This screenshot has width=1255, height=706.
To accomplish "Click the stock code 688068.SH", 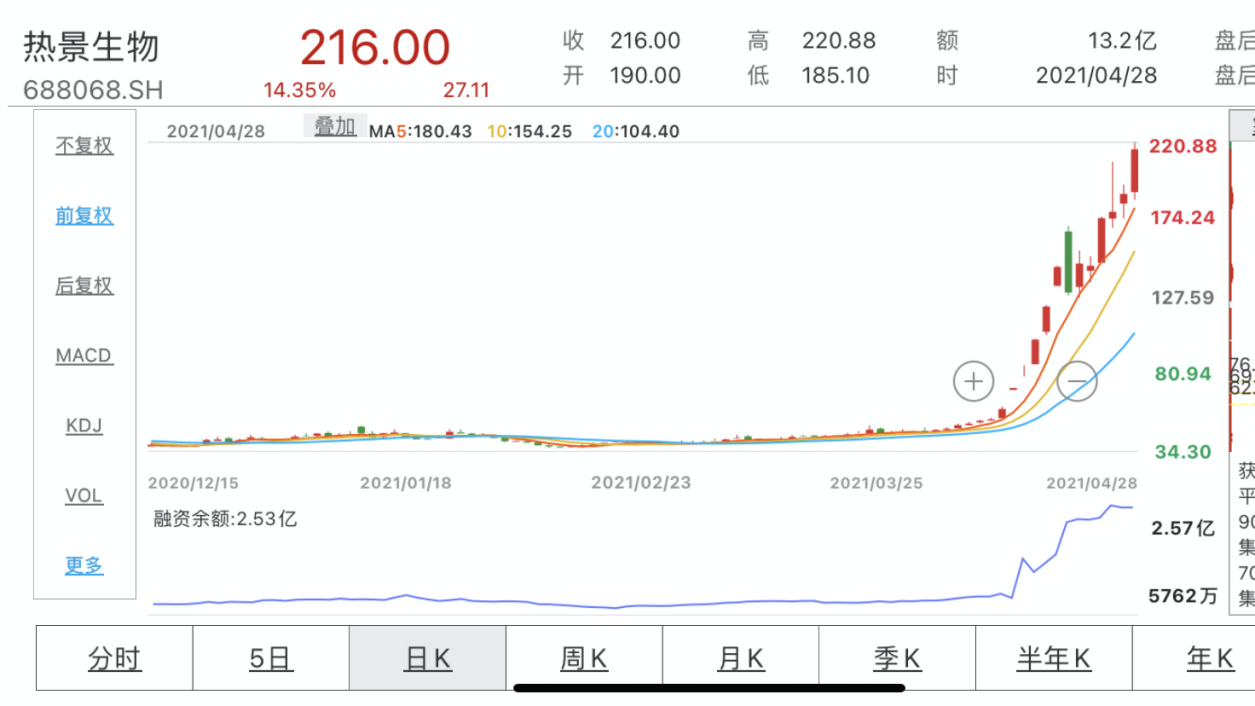I will point(93,90).
